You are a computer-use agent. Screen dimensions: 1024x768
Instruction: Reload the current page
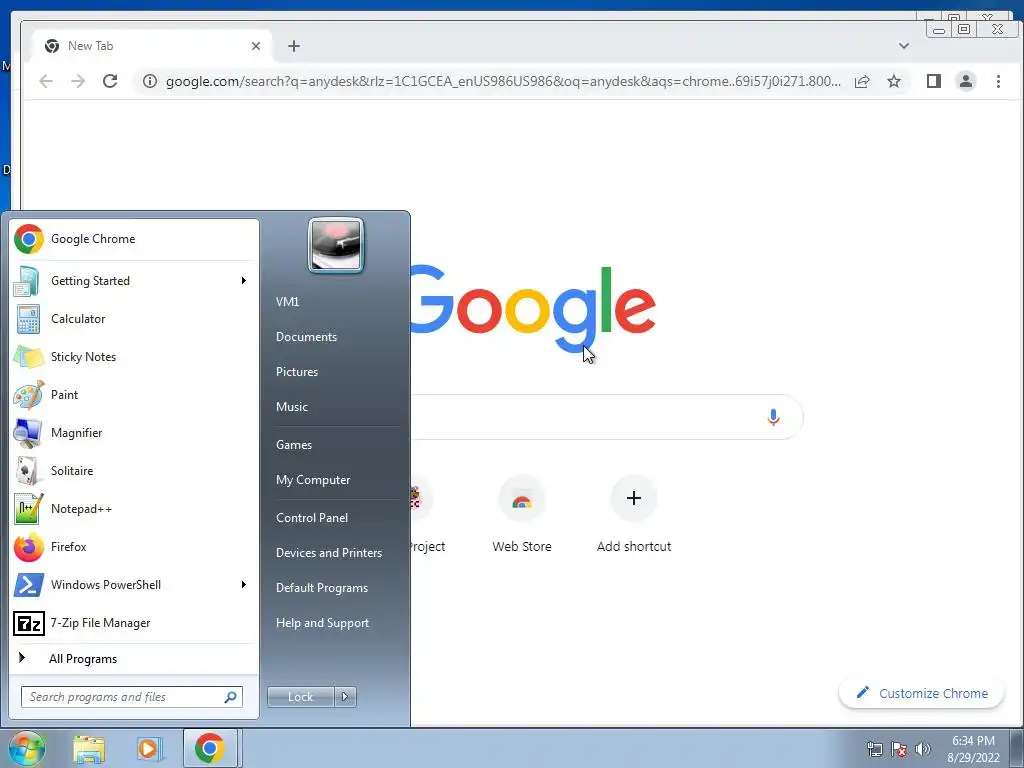[x=110, y=81]
